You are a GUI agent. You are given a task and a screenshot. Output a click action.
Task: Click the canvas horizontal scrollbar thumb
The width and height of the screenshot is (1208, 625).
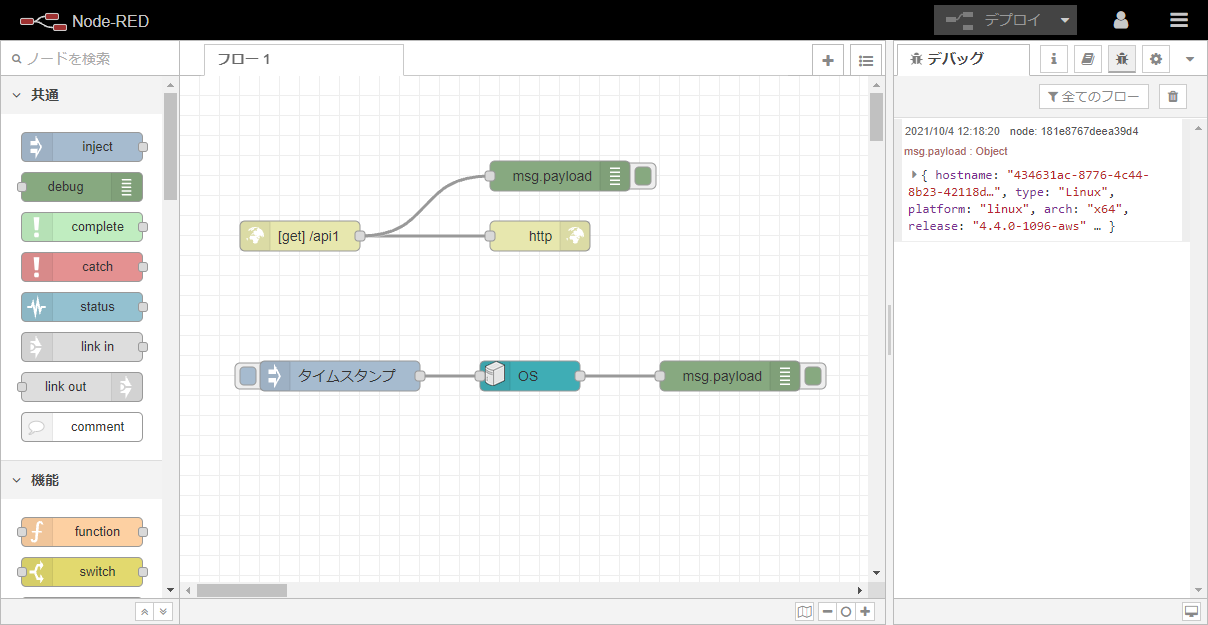tap(241, 590)
